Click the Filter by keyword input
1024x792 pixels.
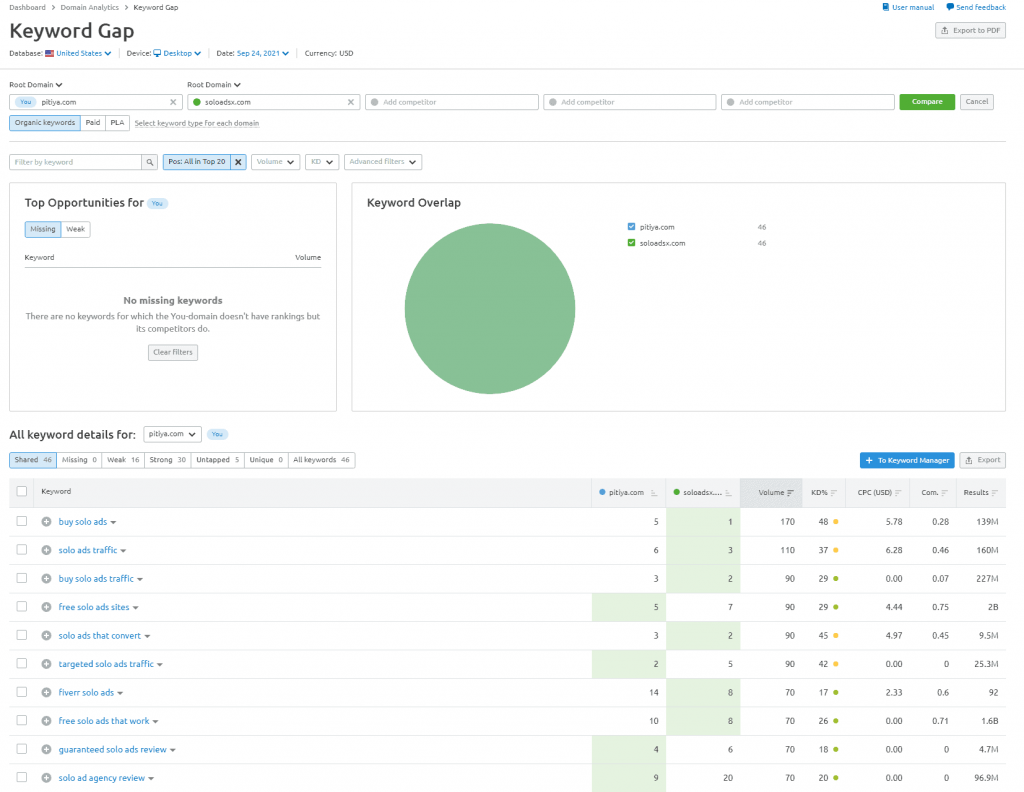point(76,162)
